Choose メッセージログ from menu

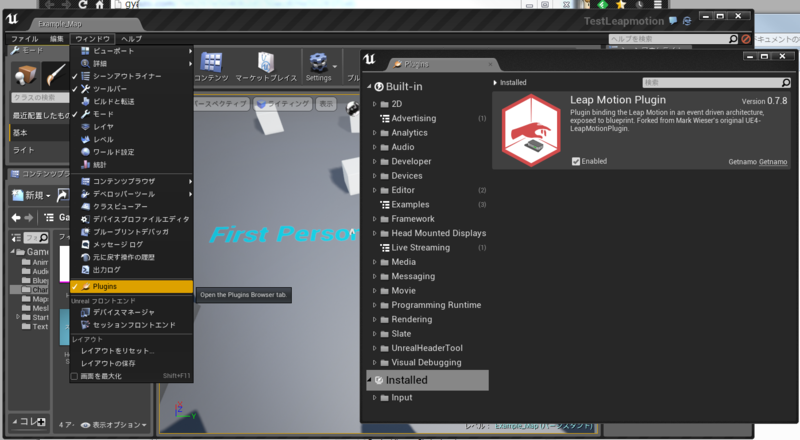click(x=132, y=245)
